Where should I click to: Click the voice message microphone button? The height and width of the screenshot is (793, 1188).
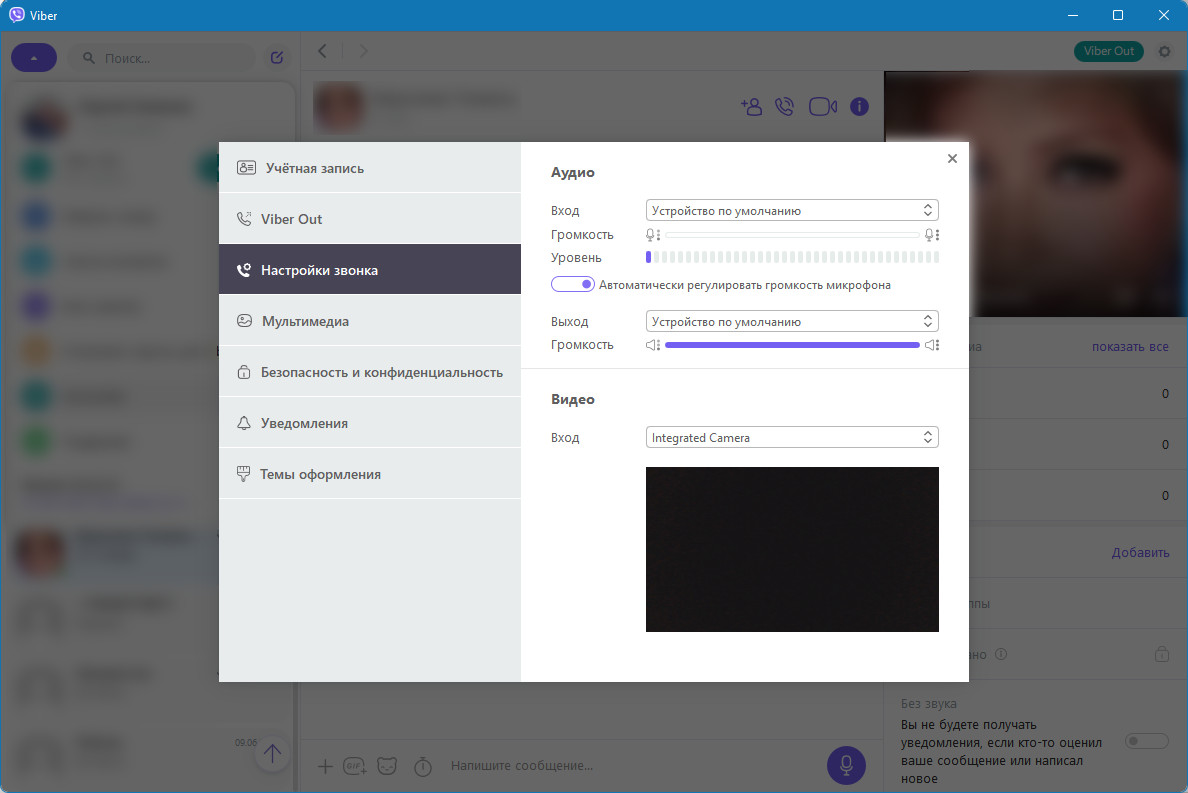tap(846, 765)
